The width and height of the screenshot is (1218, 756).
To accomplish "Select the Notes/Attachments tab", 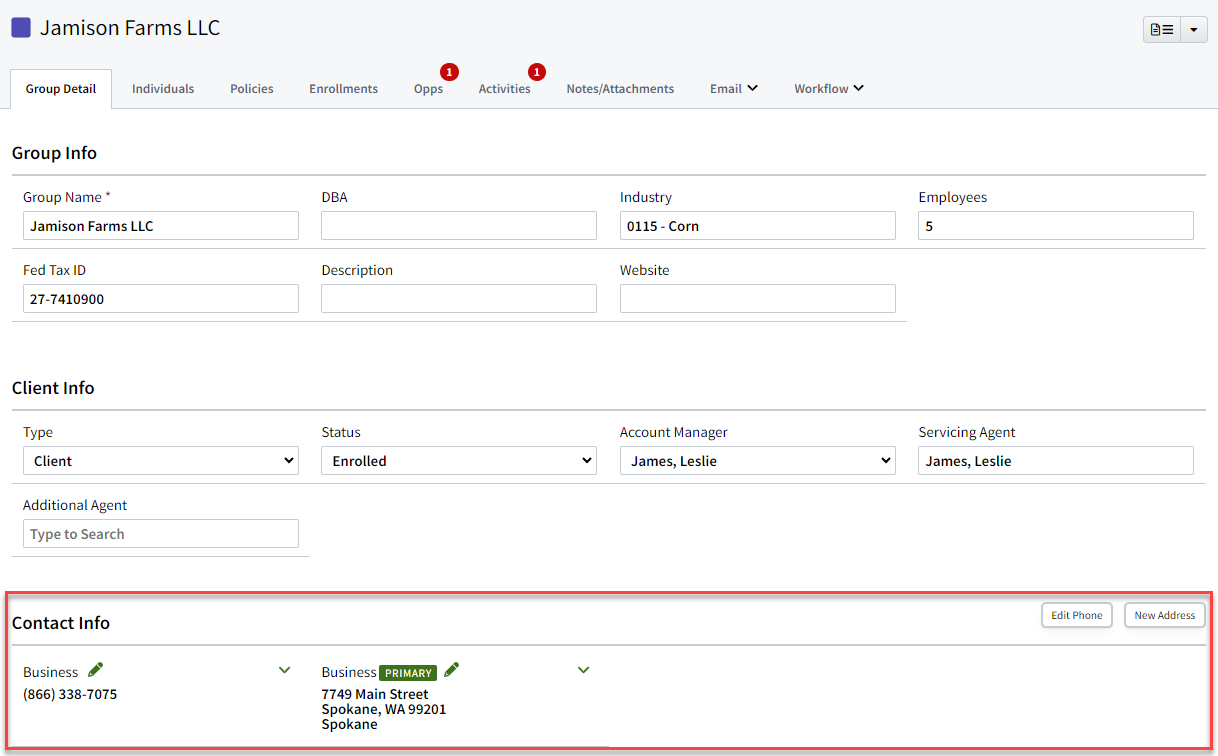I will tap(620, 88).
